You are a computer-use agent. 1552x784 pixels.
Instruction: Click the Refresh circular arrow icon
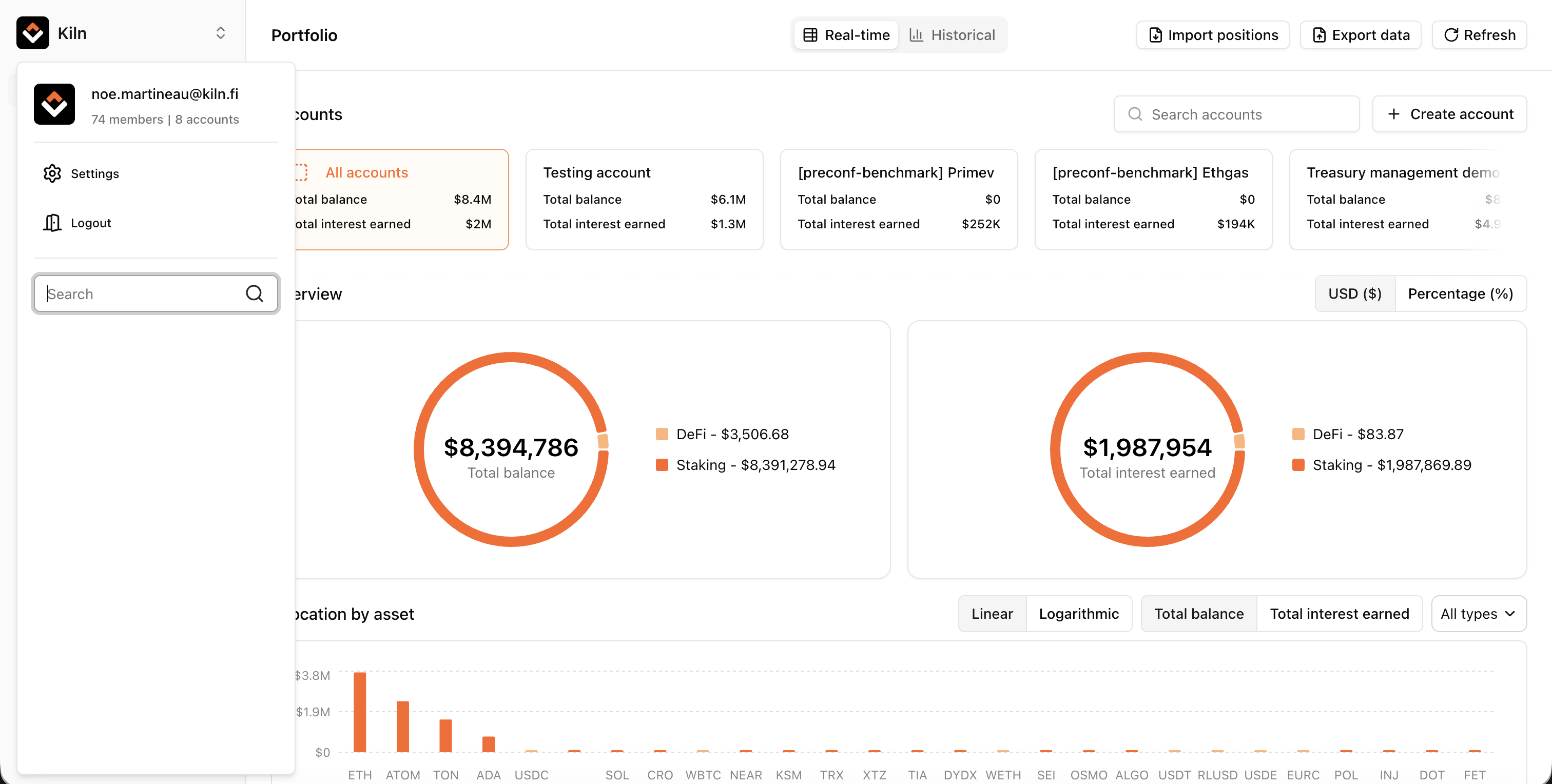[x=1451, y=35]
